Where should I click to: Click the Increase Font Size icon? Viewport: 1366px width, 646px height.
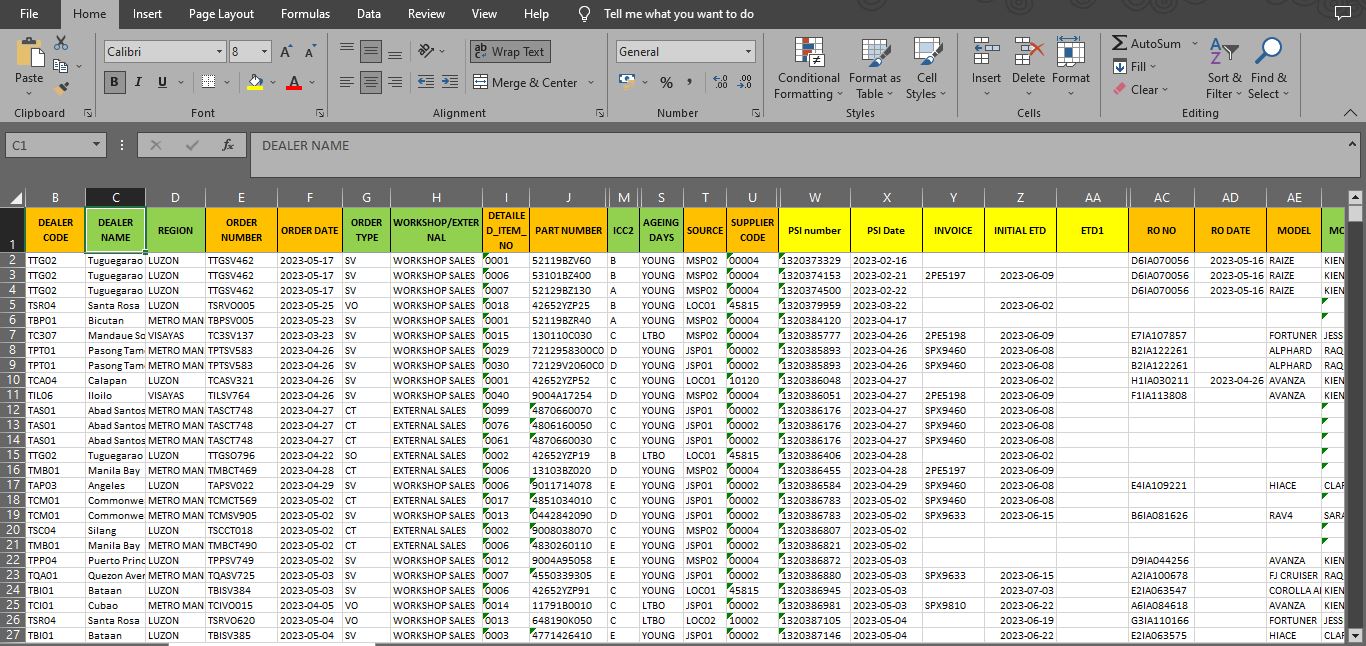click(286, 51)
